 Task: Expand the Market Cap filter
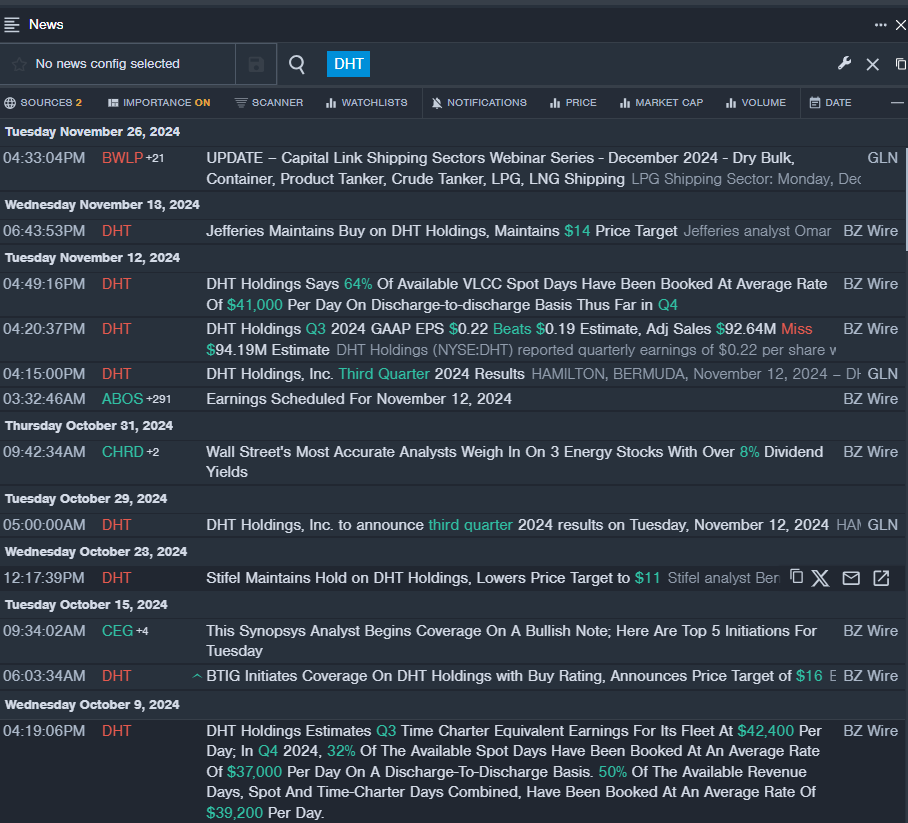coord(662,103)
